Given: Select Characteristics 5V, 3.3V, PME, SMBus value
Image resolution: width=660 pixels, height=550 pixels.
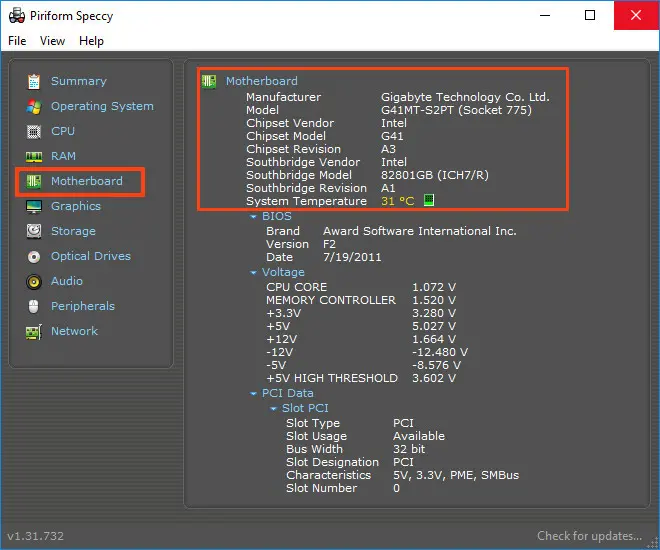Looking at the screenshot, I should click(x=456, y=475).
